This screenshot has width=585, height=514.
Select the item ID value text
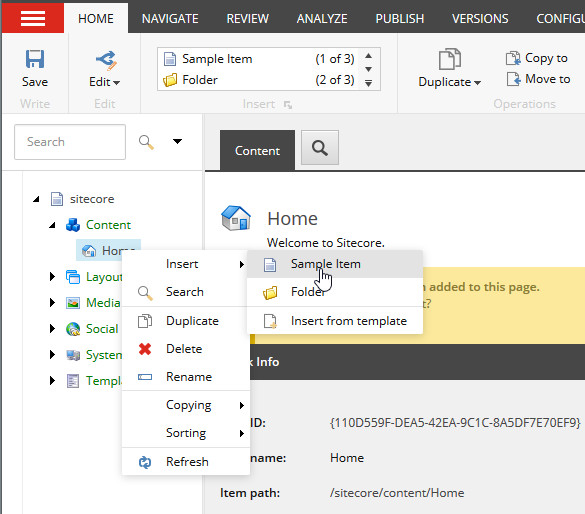point(455,423)
